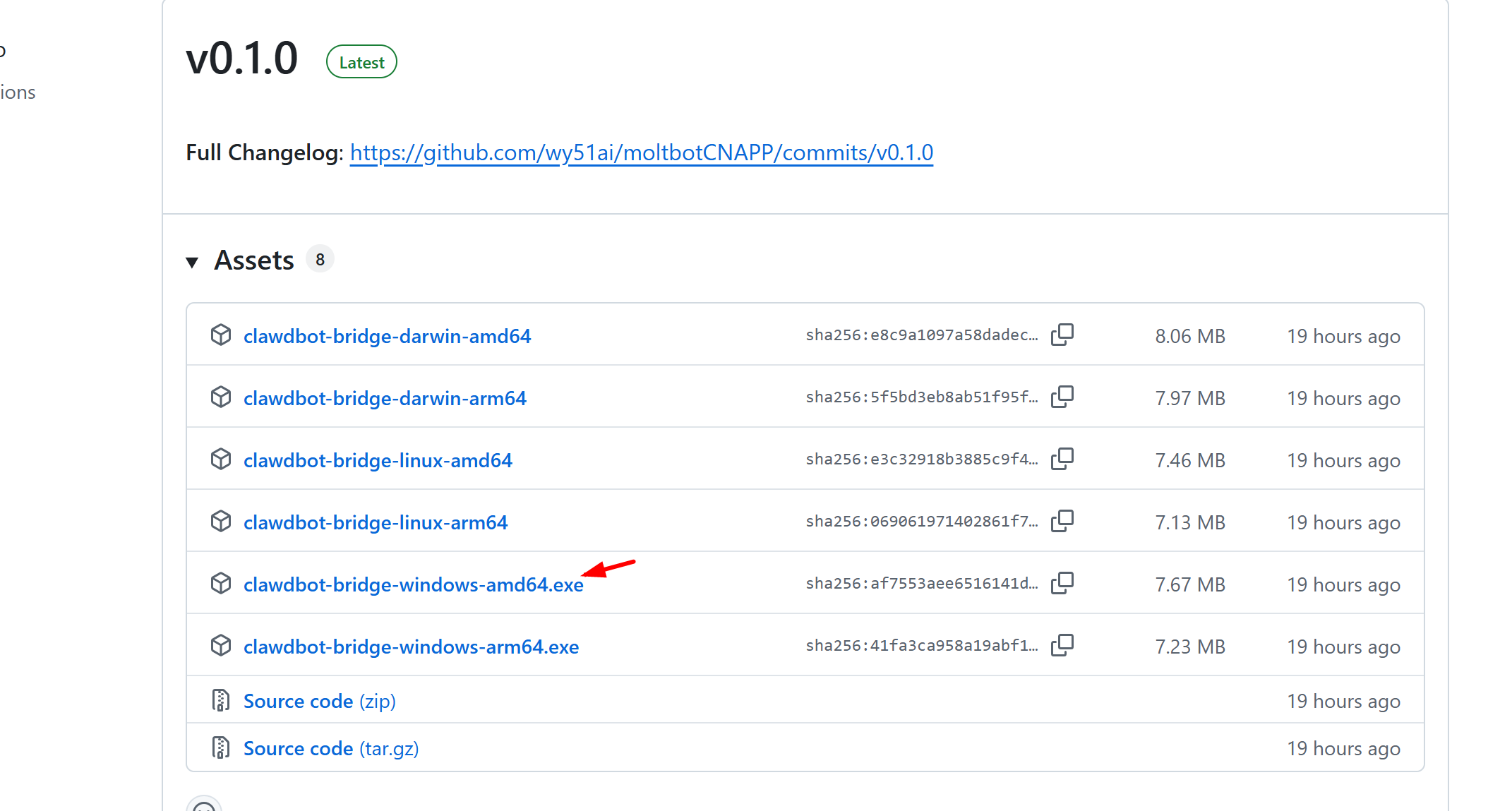Collapse the Assets section triangle
The height and width of the screenshot is (811, 1512).
[x=192, y=262]
